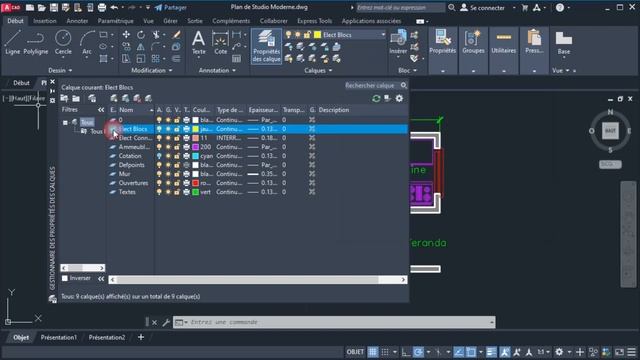Close the layer properties manager palette

pyautogui.click(x=52, y=82)
